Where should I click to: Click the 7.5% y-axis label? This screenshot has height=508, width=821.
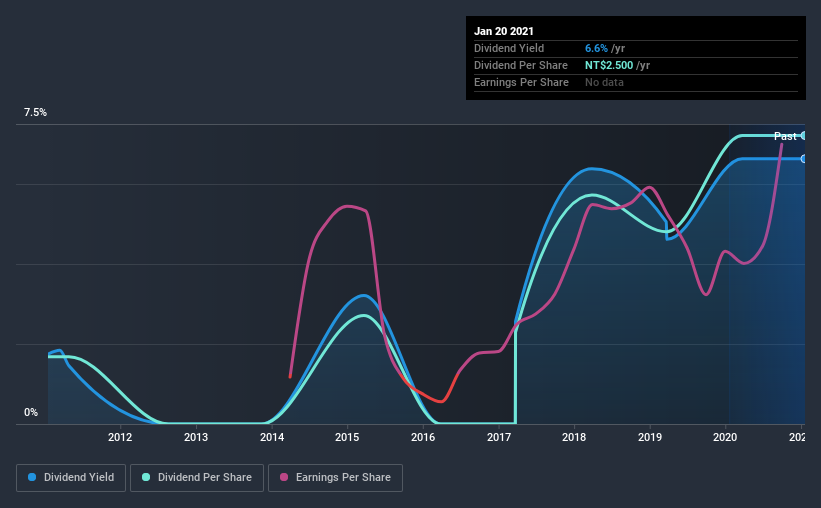35,113
